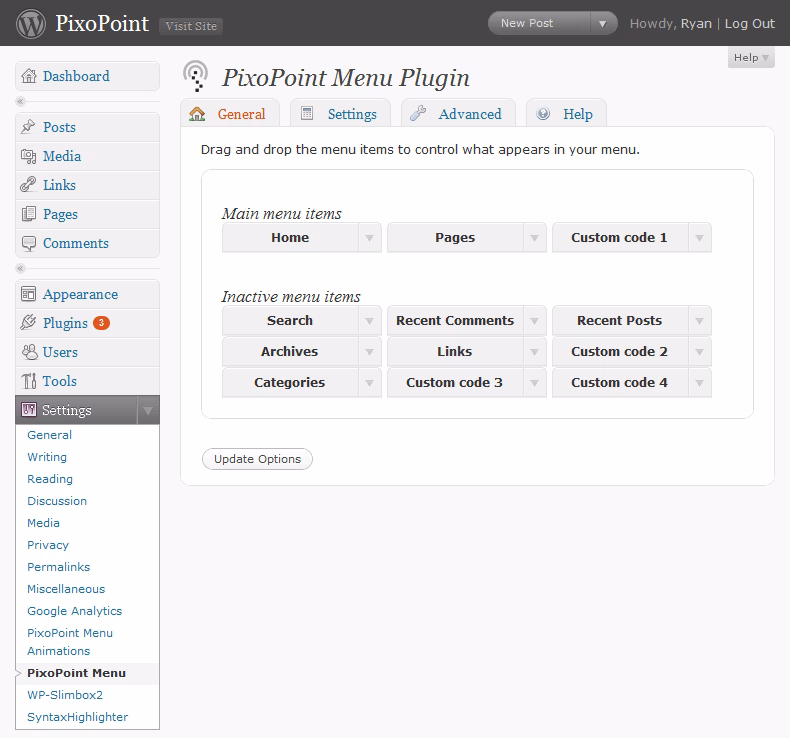Collapse the lower sidebar separator arrow
This screenshot has width=790, height=738.
pyautogui.click(x=20, y=269)
